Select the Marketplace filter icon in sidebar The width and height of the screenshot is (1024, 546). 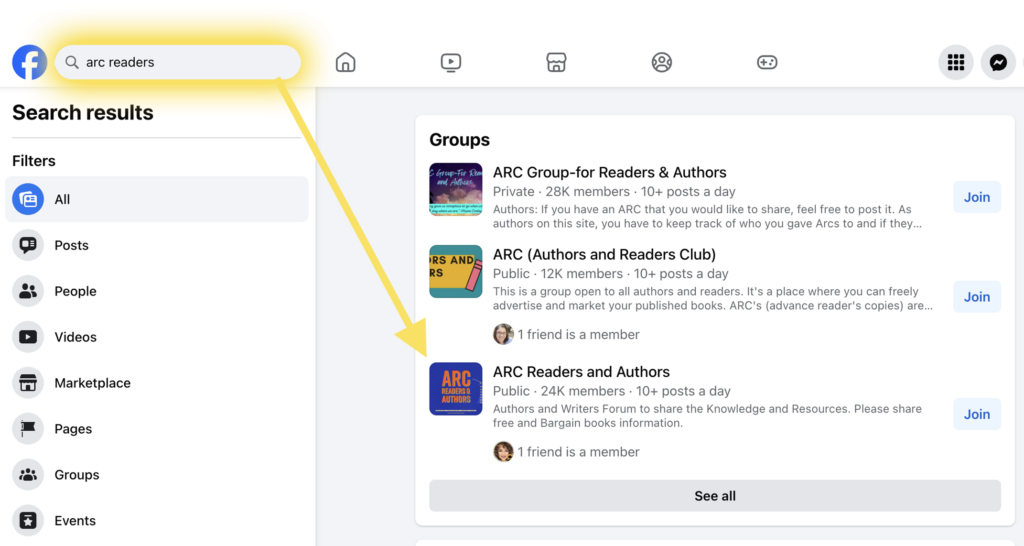28,383
